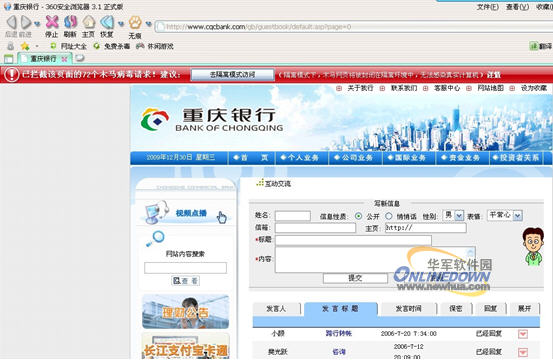Open the 理财公告 banner

[x=186, y=312]
